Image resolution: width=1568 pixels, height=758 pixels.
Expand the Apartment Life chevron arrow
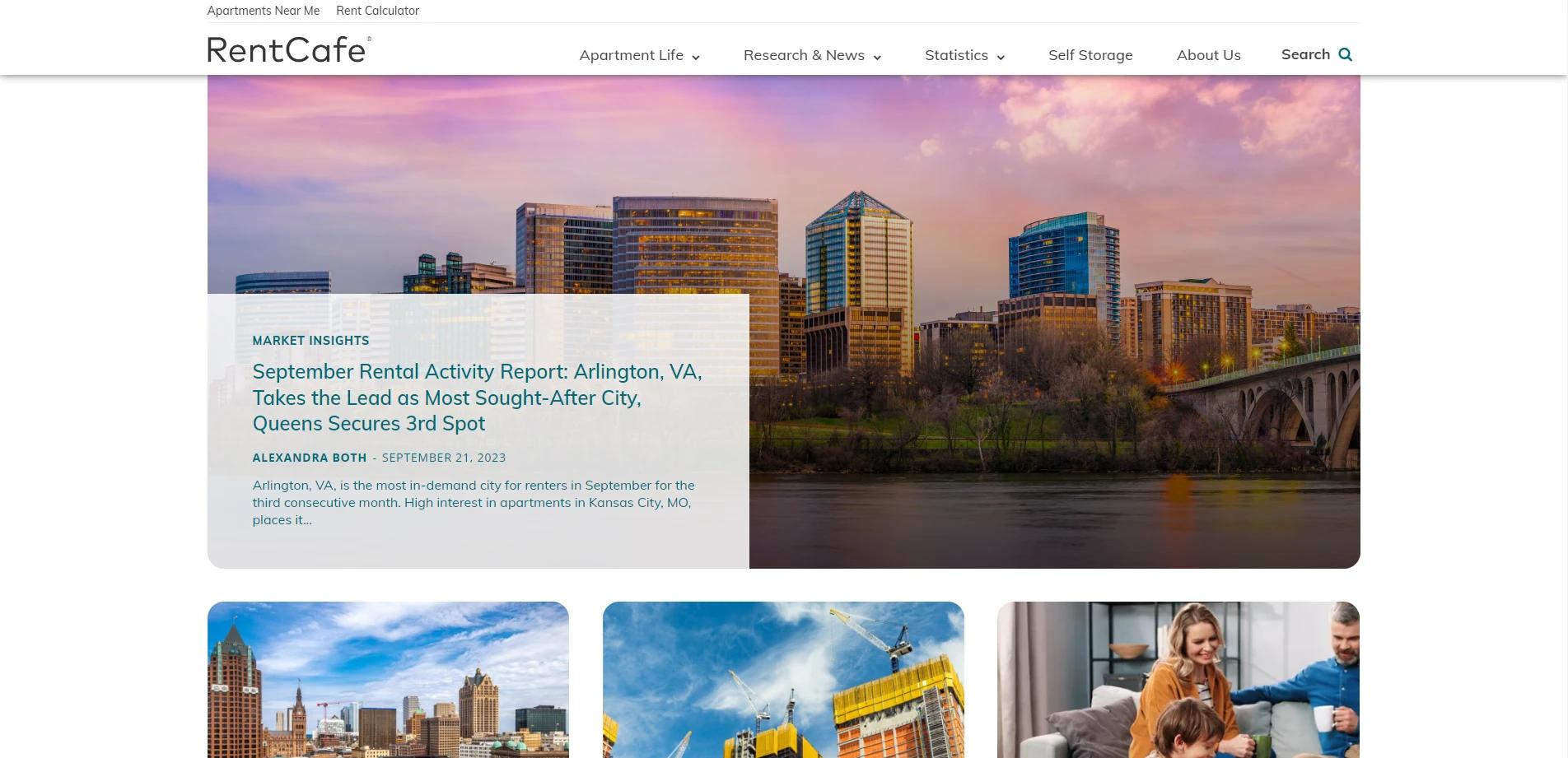pyautogui.click(x=696, y=57)
